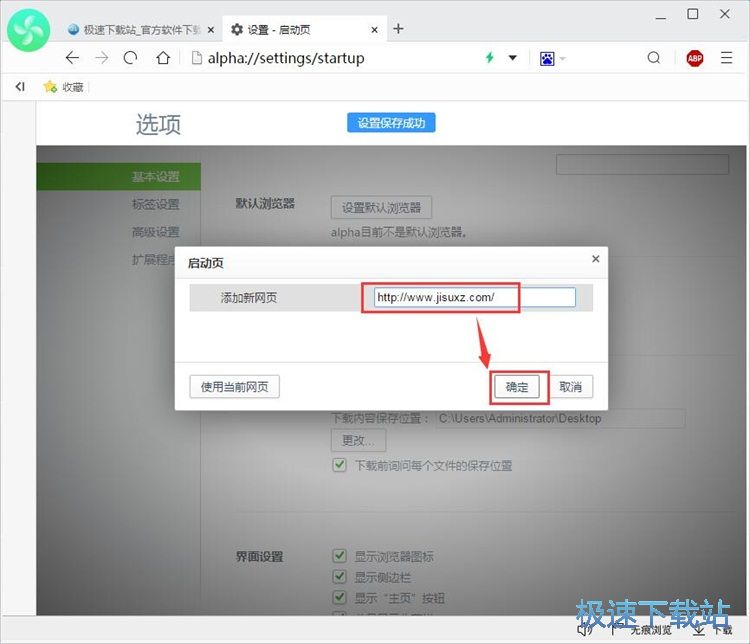Click the new webpage URL input field
This screenshot has height=644, width=750.
pyautogui.click(x=474, y=297)
